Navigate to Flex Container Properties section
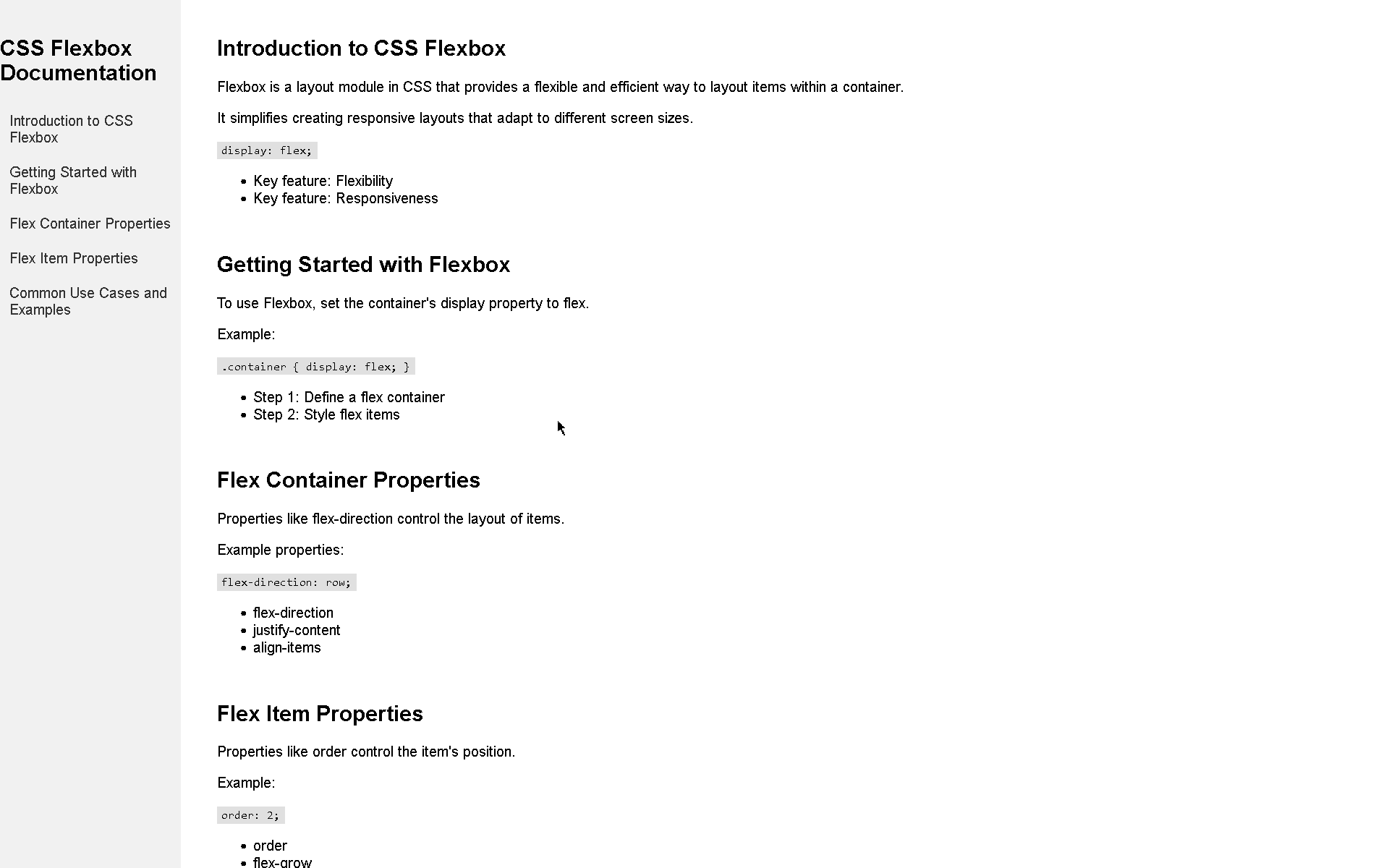Image resolution: width=1389 pixels, height=868 pixels. click(89, 223)
